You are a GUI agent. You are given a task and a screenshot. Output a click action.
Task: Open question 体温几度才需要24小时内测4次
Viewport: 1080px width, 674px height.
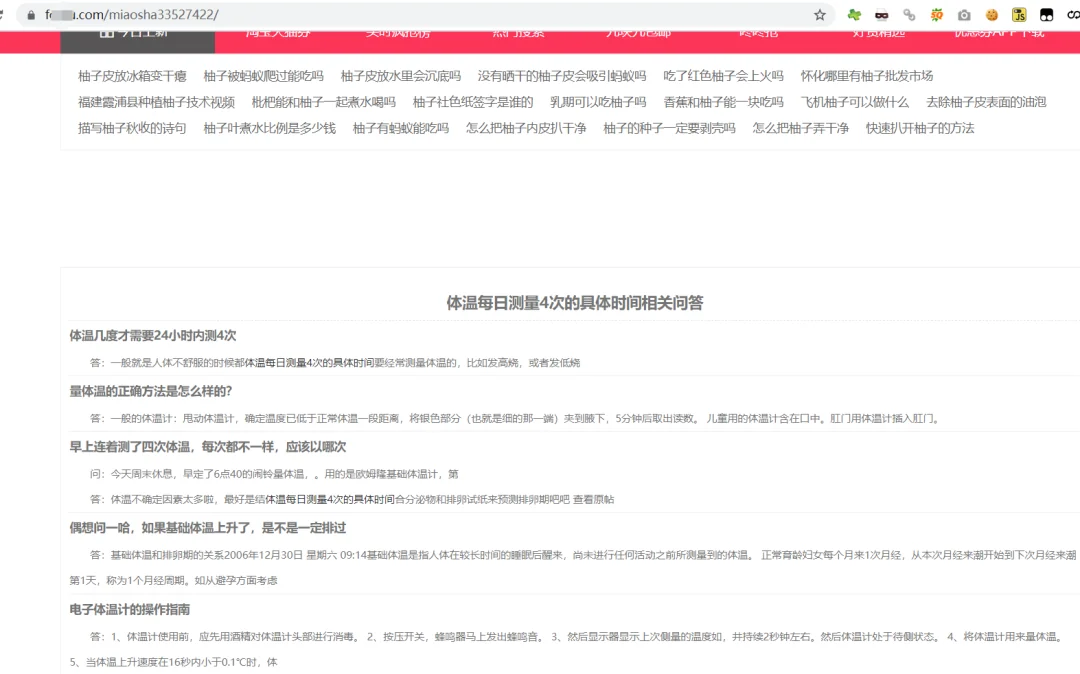153,335
